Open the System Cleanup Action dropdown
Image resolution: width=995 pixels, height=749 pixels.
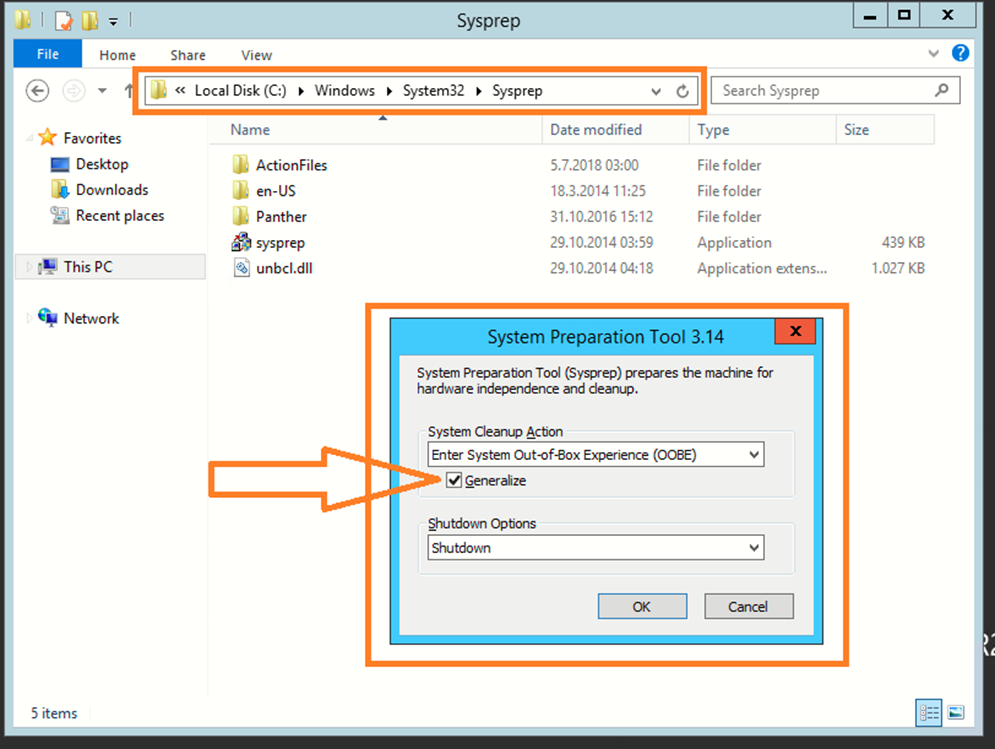[596, 454]
